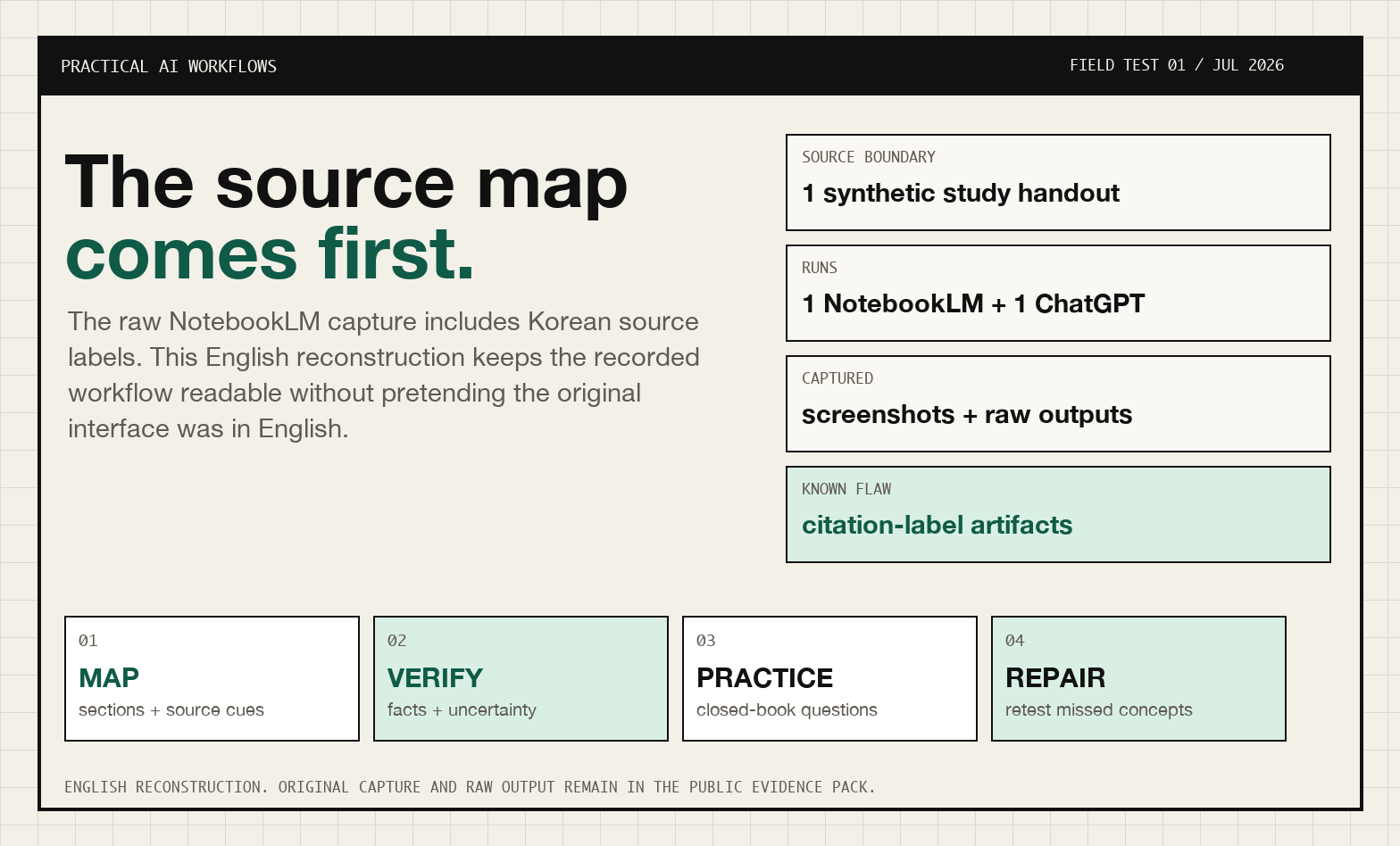Click step number 03
Viewport: 1400px width, 846px height.
(706, 641)
